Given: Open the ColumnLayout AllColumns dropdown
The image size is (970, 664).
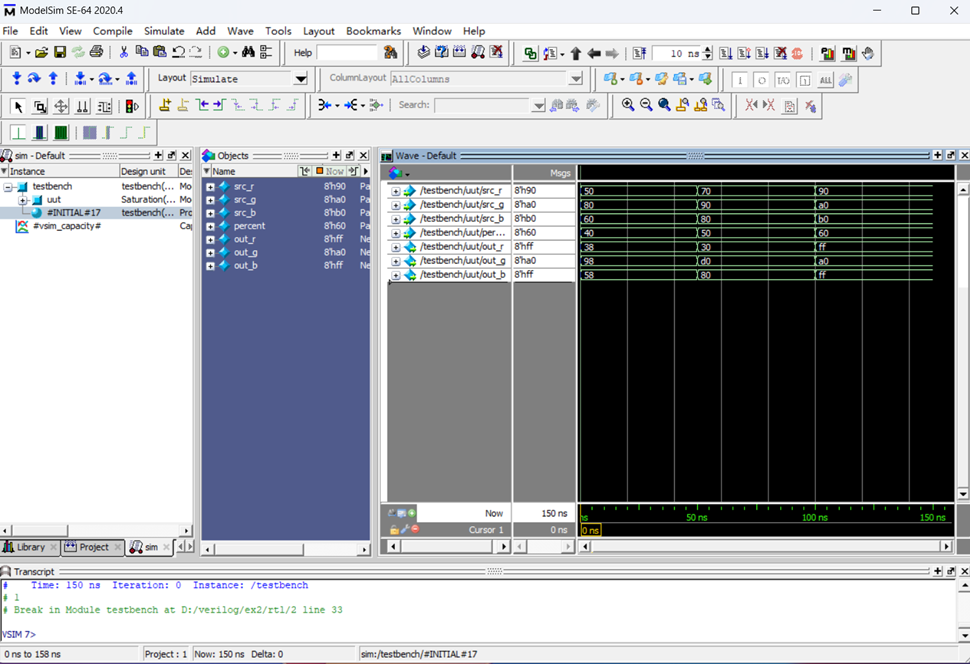Looking at the screenshot, I should [x=576, y=79].
